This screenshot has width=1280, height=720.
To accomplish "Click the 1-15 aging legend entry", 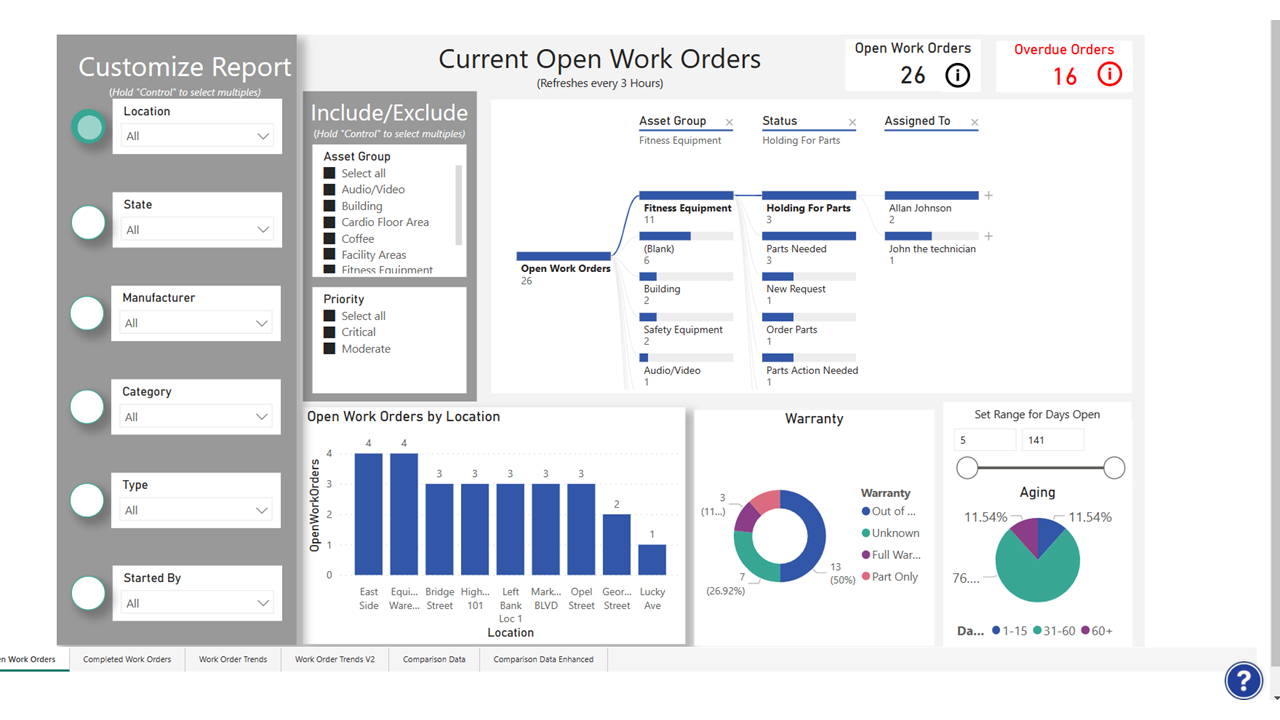I will [1008, 631].
